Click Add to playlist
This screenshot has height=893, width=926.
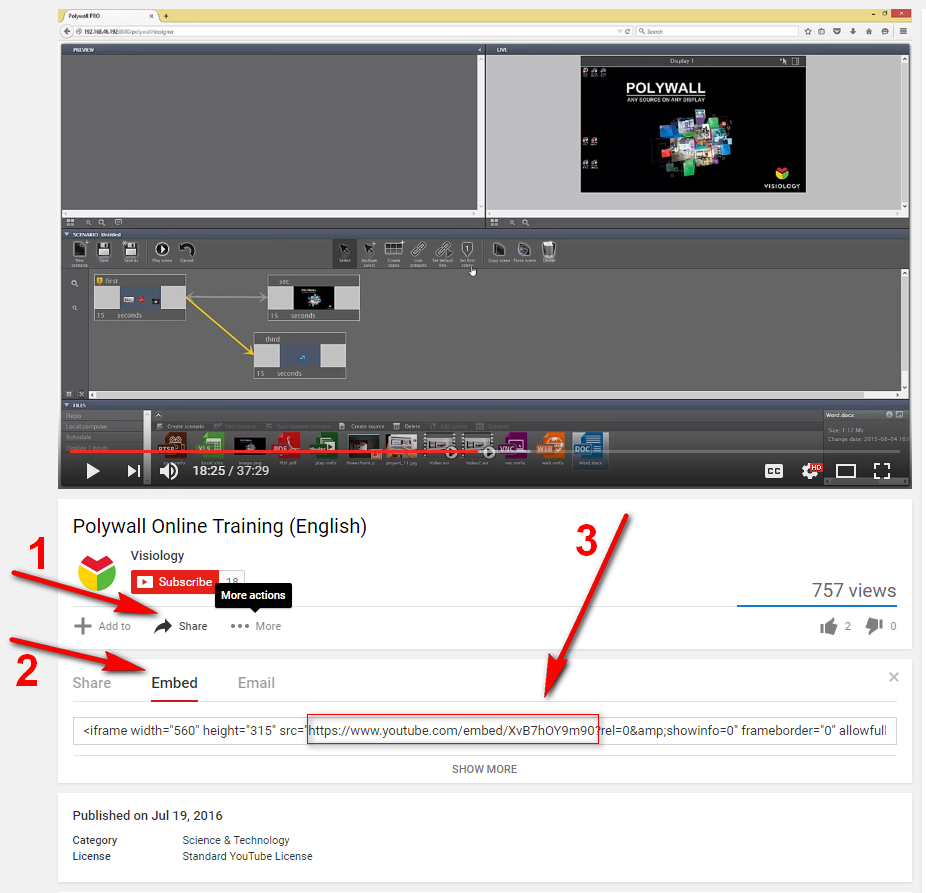[103, 626]
